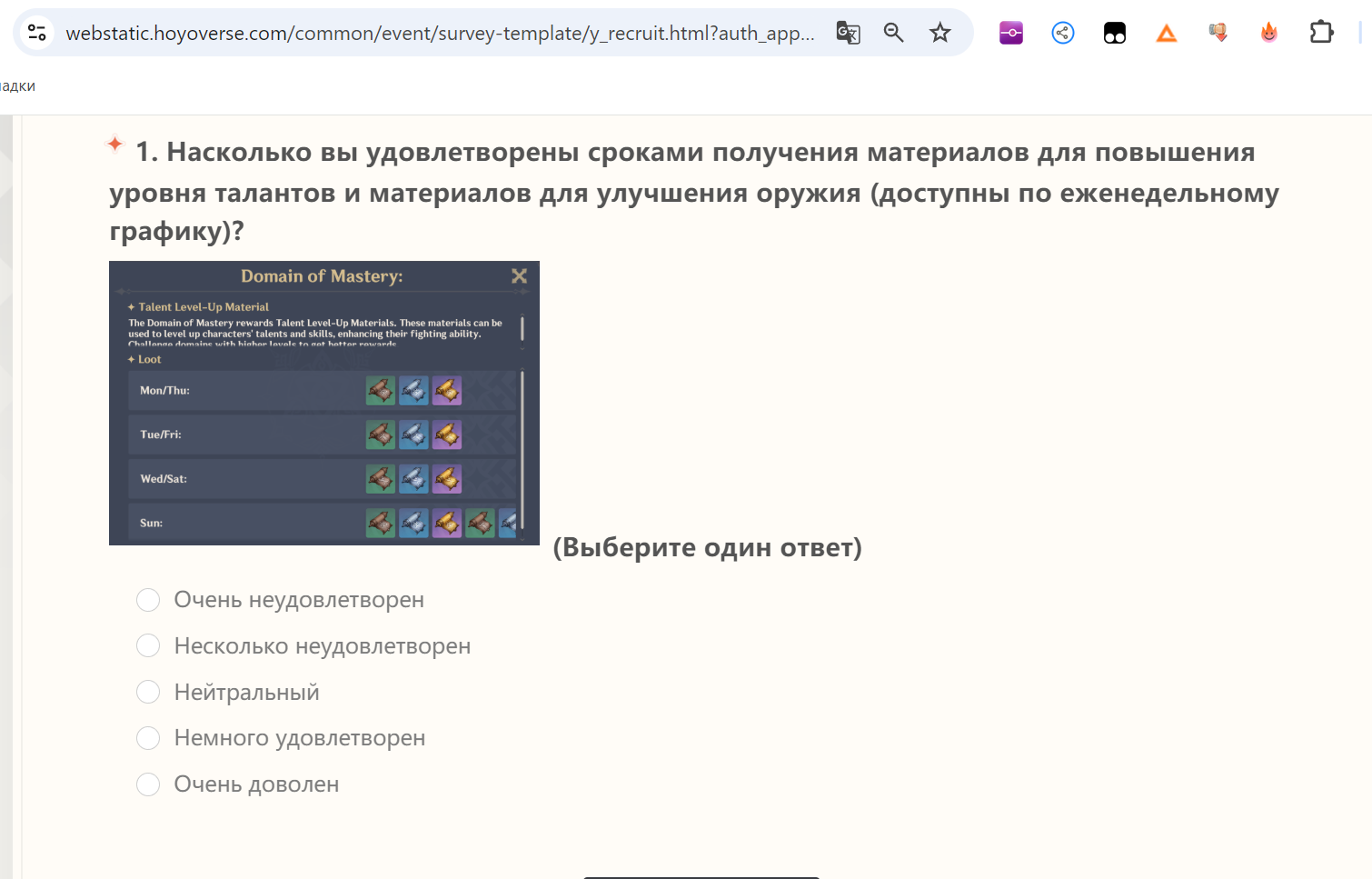The image size is (1372, 879).
Task: Open the purple extension icon in toolbar
Action: 1010,34
